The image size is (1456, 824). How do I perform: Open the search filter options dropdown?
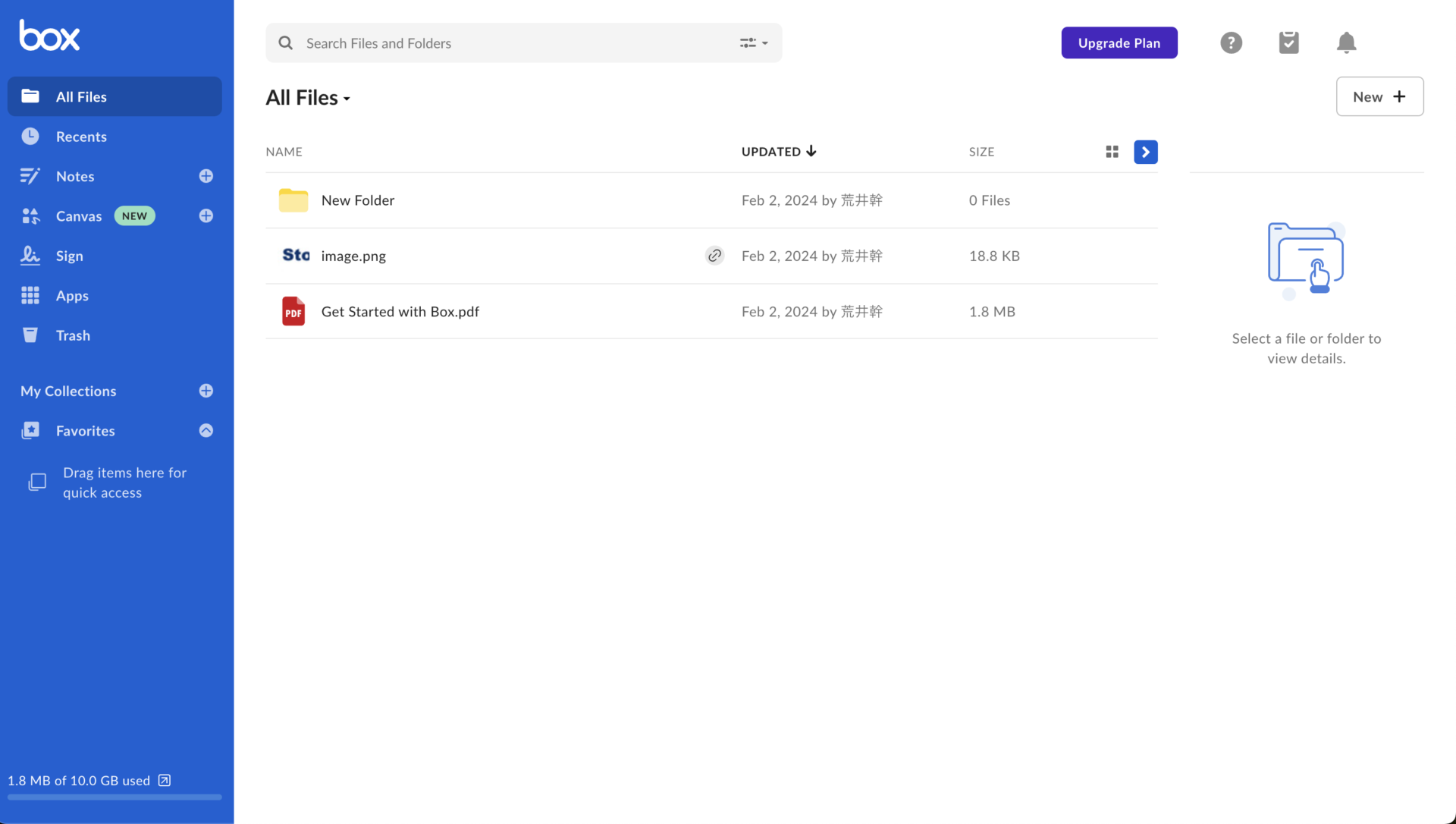coord(753,43)
